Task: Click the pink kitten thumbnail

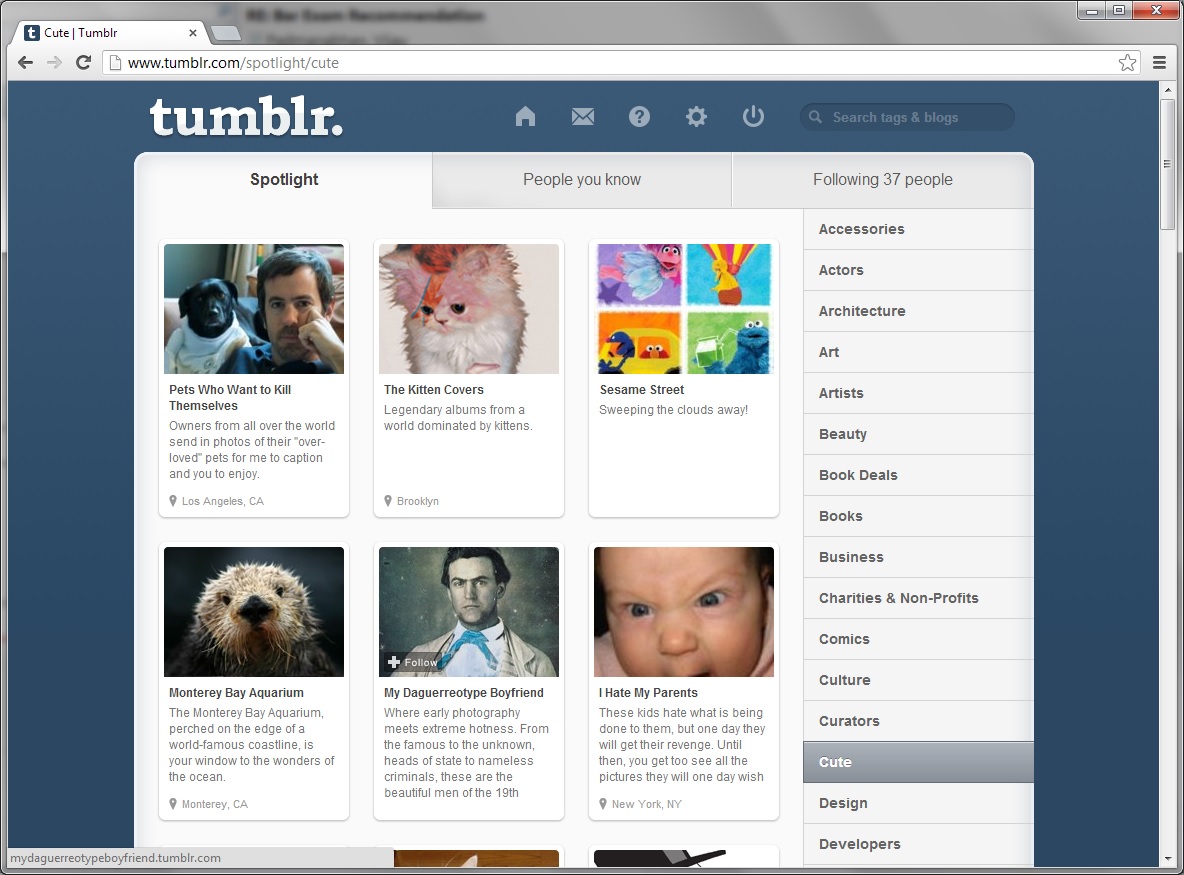Action: (x=469, y=309)
